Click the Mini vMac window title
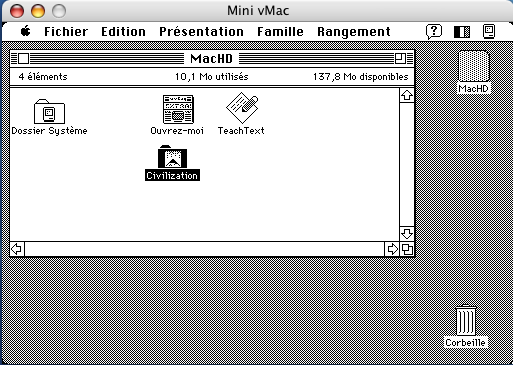 pyautogui.click(x=258, y=11)
